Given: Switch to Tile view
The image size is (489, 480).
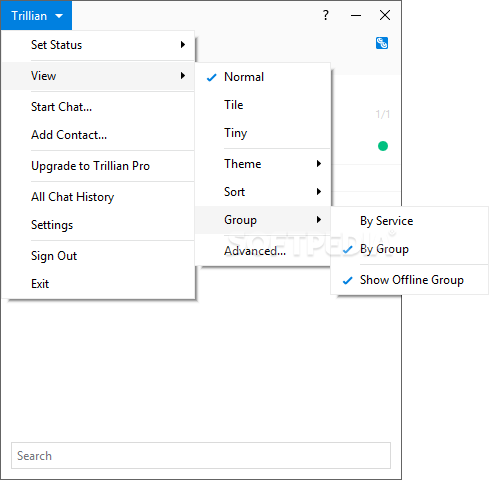Looking at the screenshot, I should pyautogui.click(x=263, y=105).
